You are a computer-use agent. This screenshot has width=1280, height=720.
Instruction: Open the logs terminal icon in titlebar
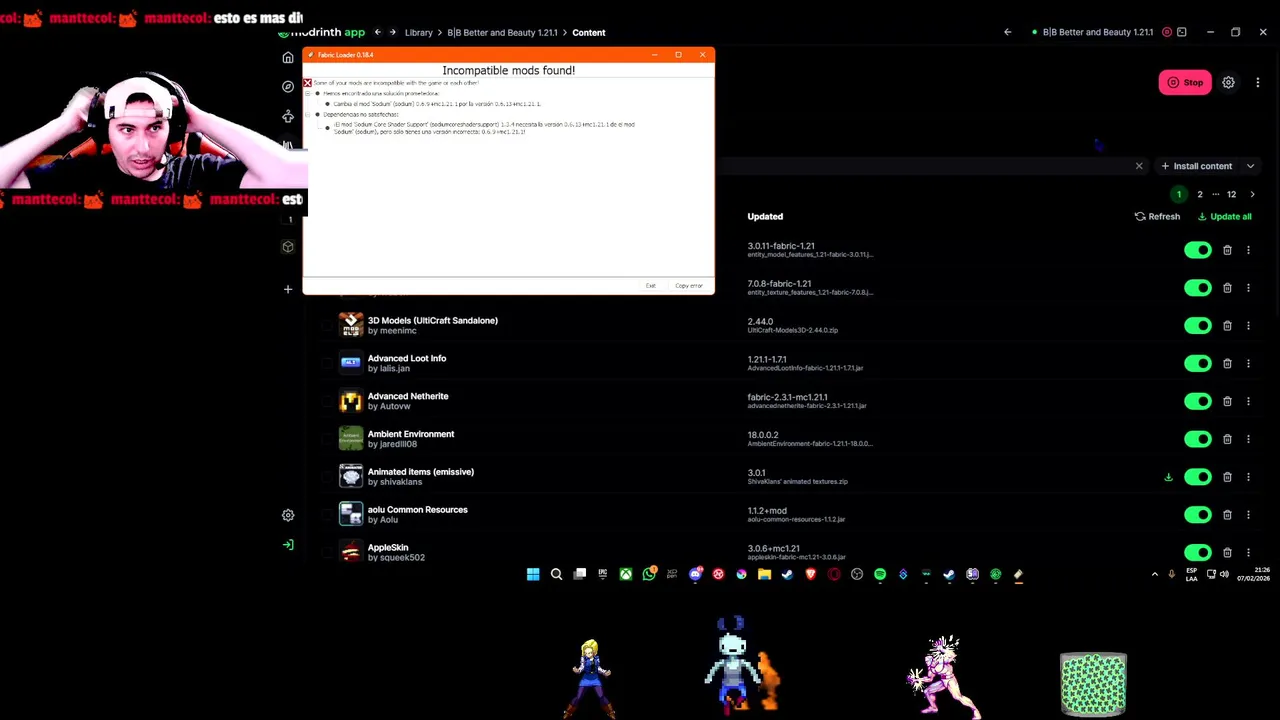1182,32
